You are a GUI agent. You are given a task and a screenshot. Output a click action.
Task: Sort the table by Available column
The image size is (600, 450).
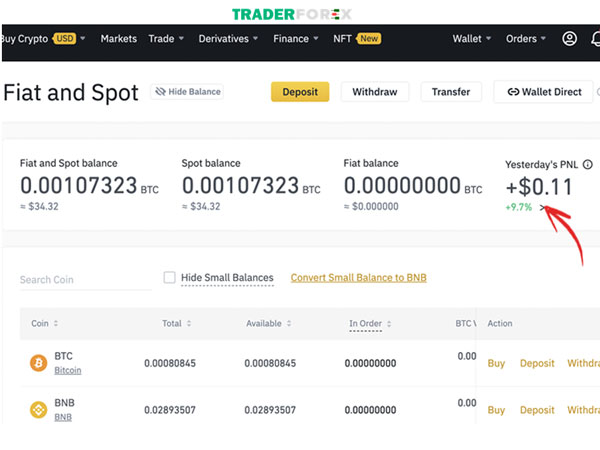(269, 323)
